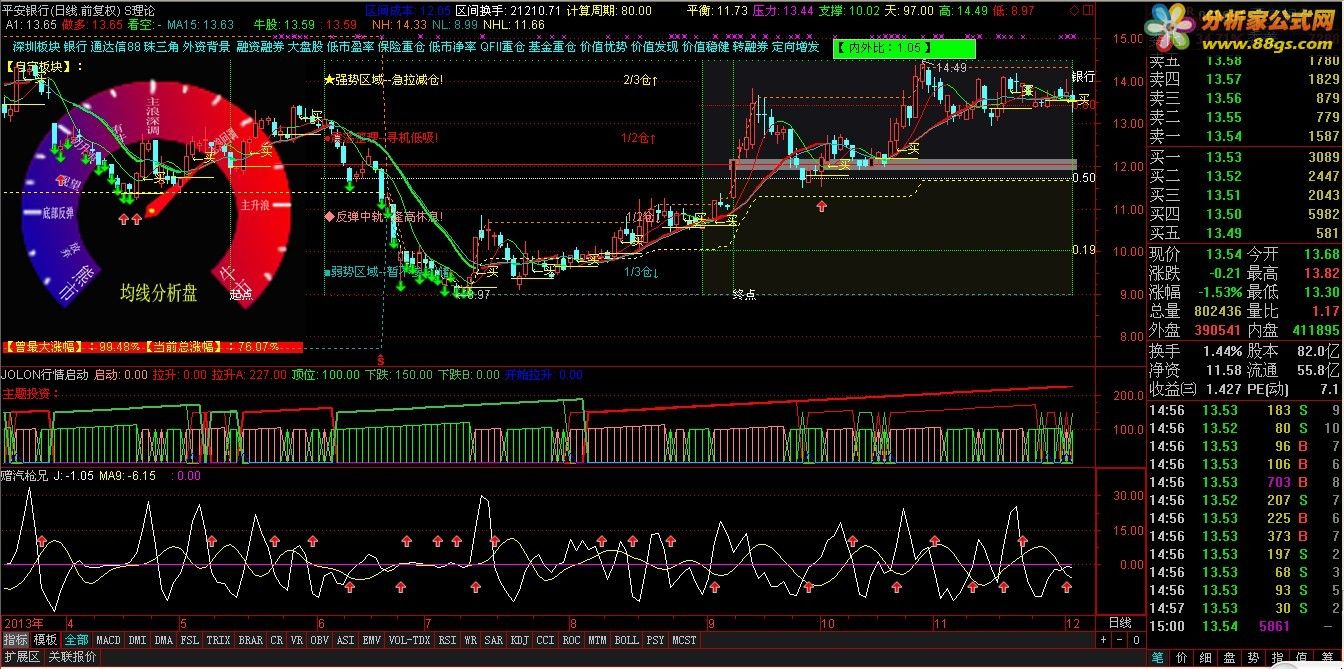Select the SAR indicator tab
Viewport: 1344px width, 669px height.
coord(494,640)
